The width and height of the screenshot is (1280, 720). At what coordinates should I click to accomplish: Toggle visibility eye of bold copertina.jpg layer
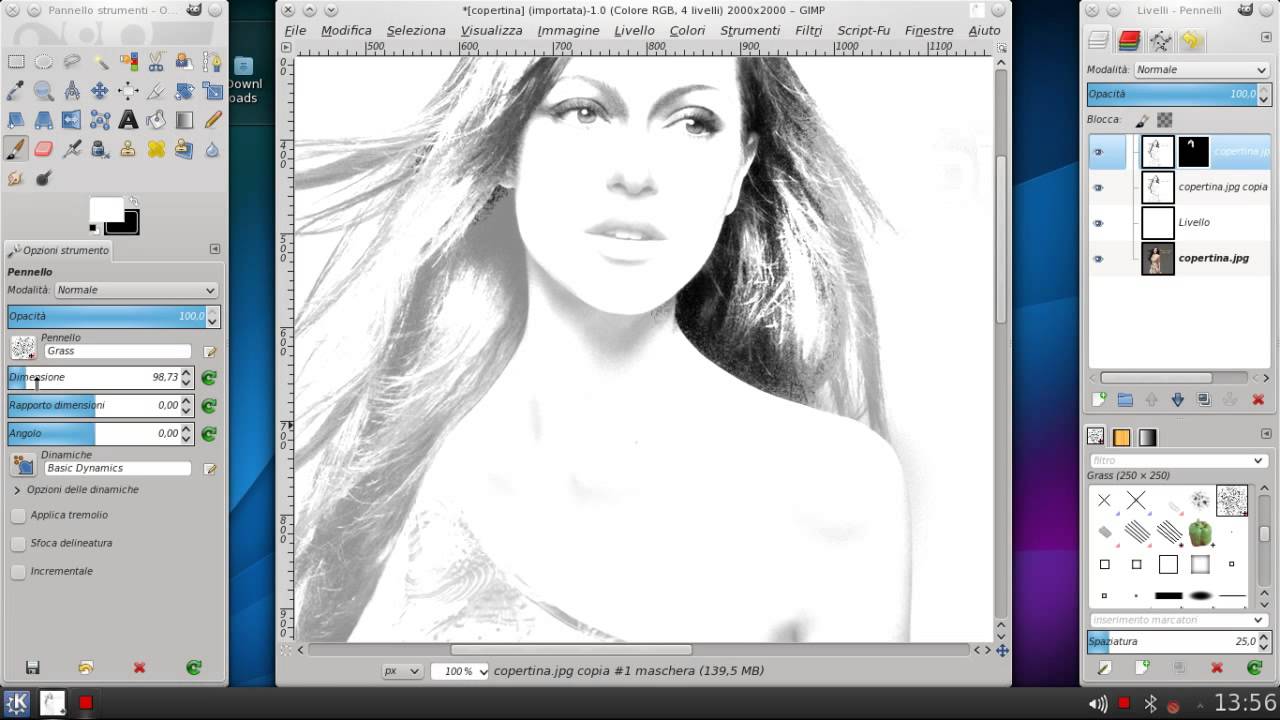pos(1098,259)
